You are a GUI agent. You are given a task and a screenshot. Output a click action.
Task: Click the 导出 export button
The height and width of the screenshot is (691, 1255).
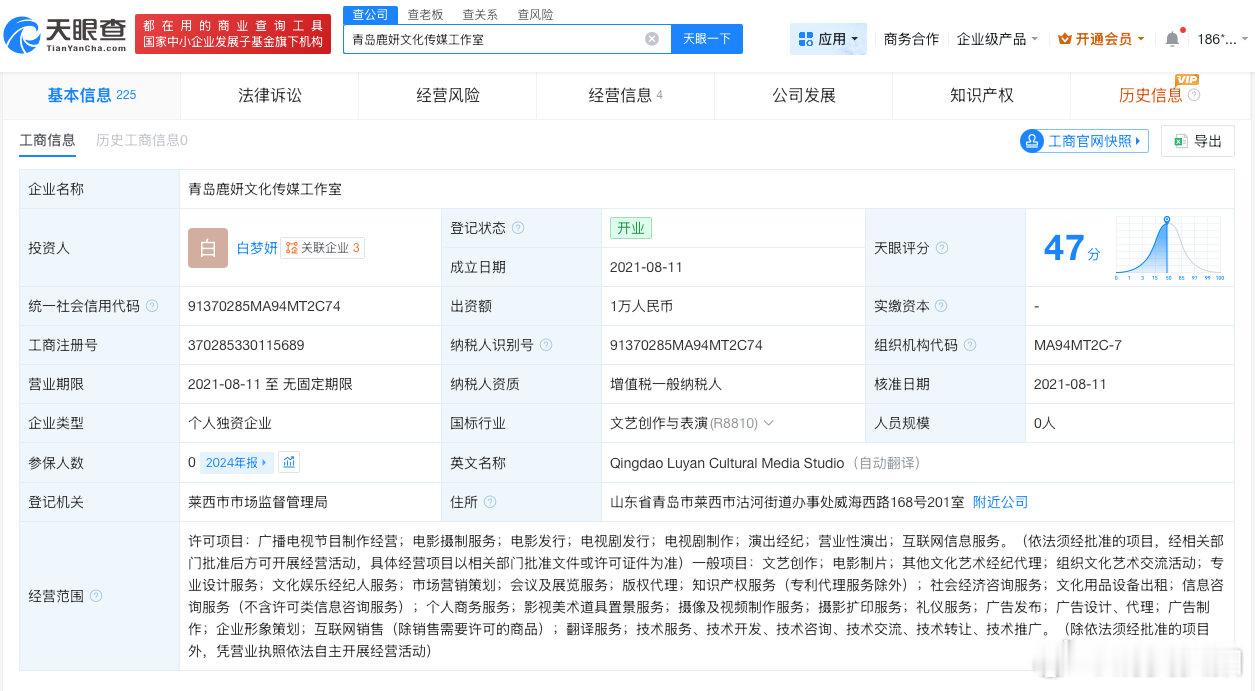click(x=1198, y=141)
